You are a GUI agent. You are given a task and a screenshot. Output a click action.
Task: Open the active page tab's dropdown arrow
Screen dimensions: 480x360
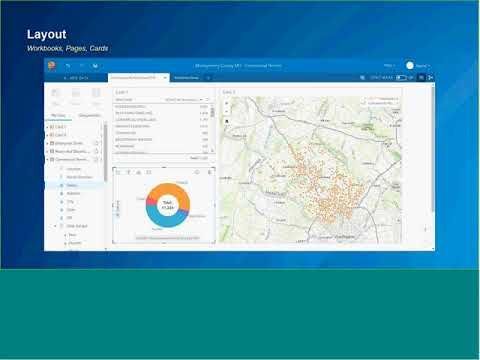[165, 78]
